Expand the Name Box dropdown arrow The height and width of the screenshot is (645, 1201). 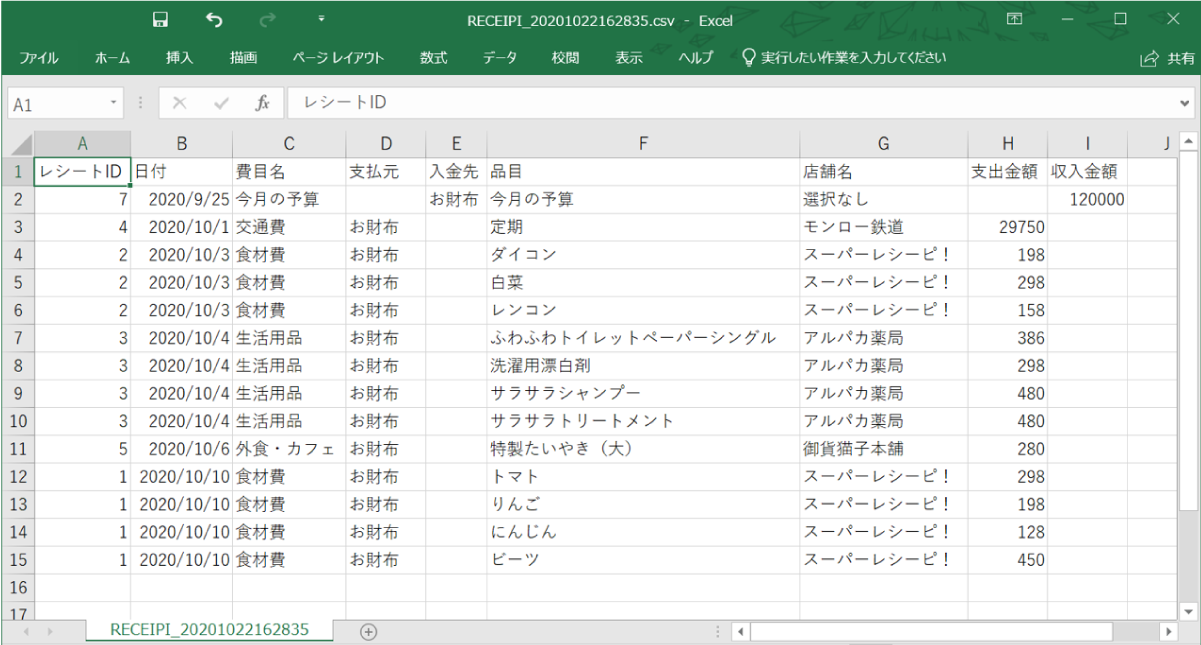click(114, 103)
